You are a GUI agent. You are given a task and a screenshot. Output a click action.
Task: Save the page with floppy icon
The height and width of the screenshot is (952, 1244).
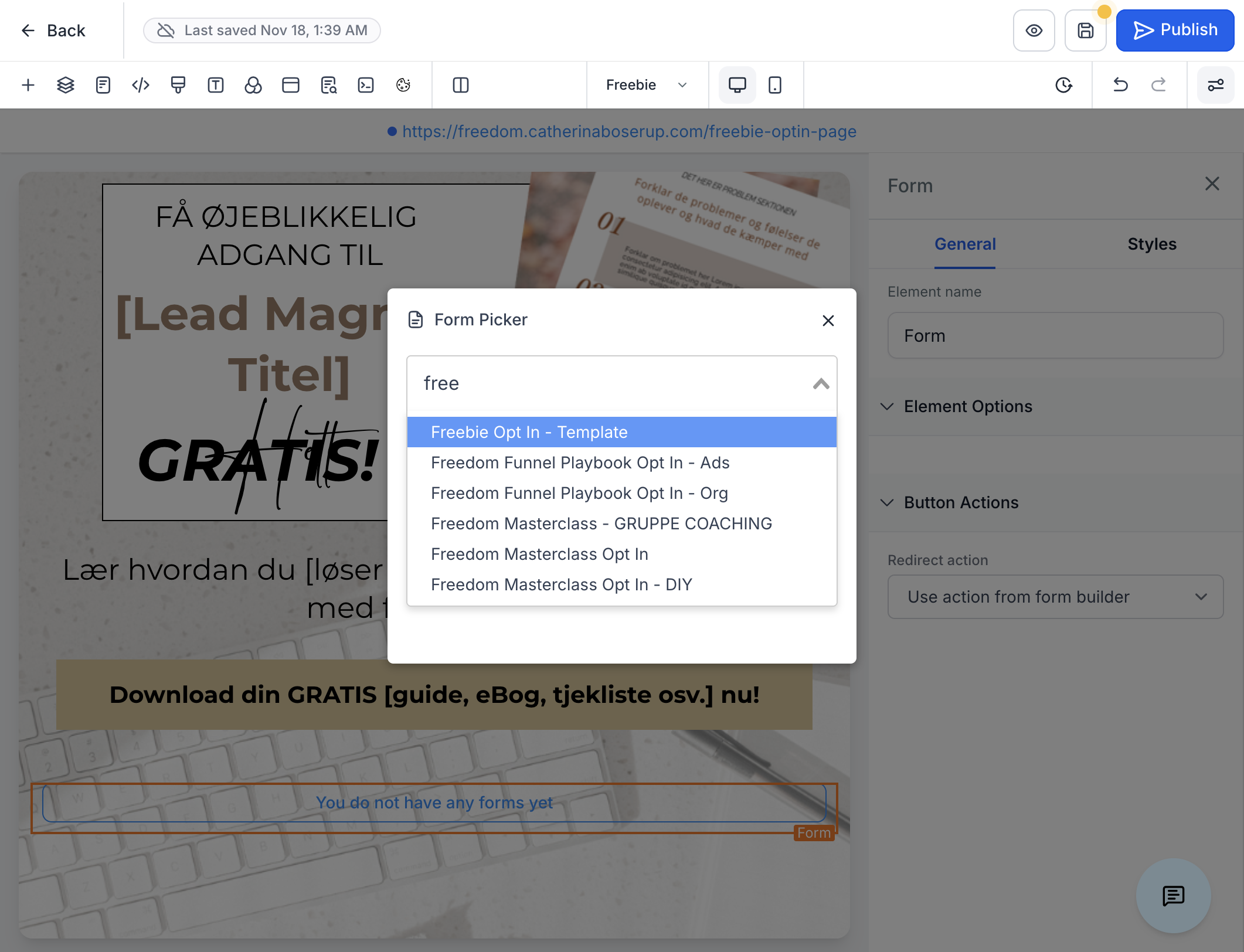[x=1086, y=30]
